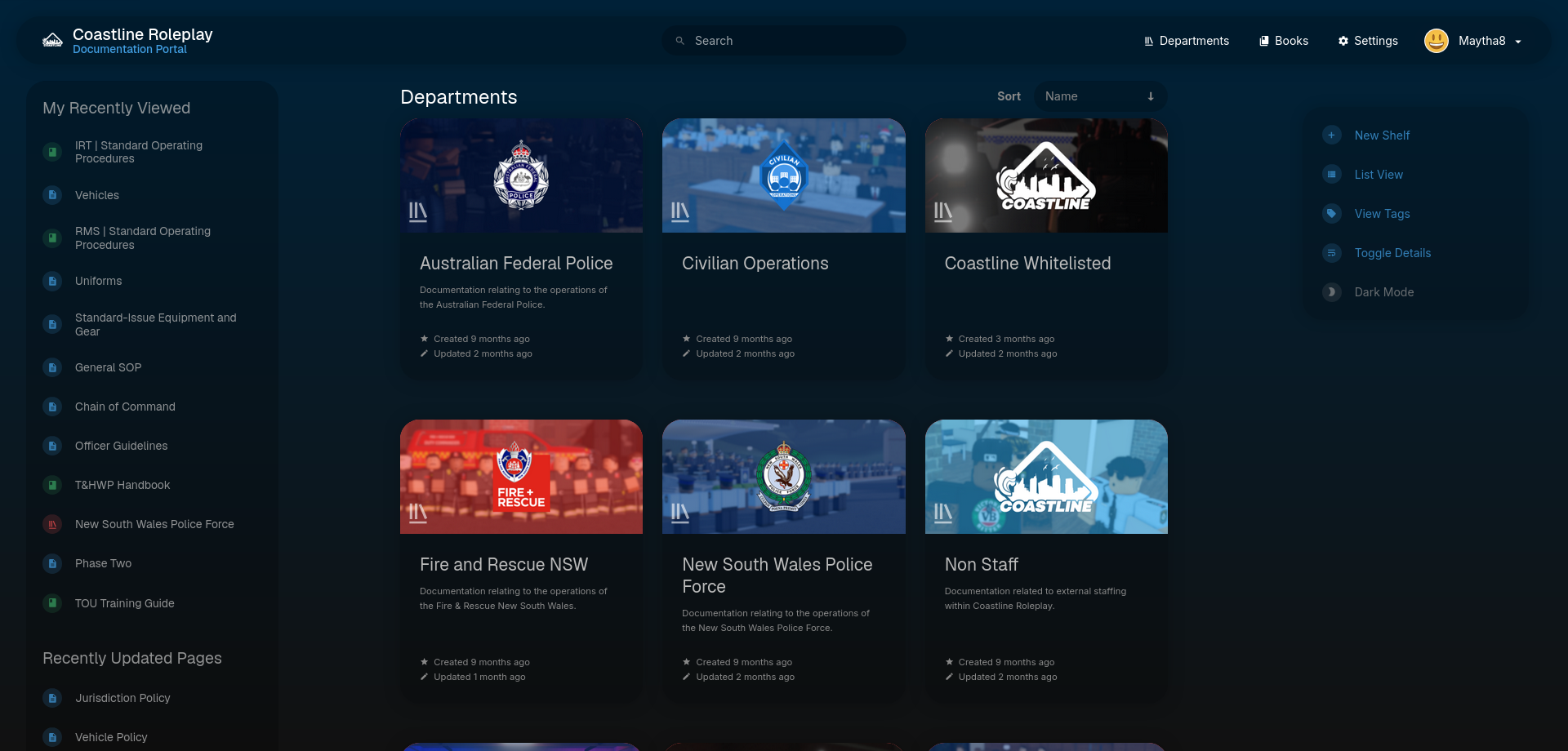
Task: Click the sort direction arrow icon
Action: tap(1151, 96)
